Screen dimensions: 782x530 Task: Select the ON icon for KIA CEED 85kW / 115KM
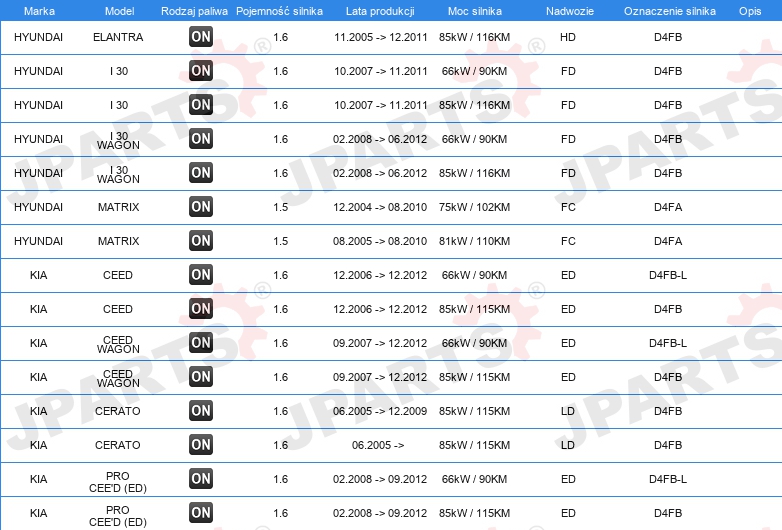click(x=201, y=308)
